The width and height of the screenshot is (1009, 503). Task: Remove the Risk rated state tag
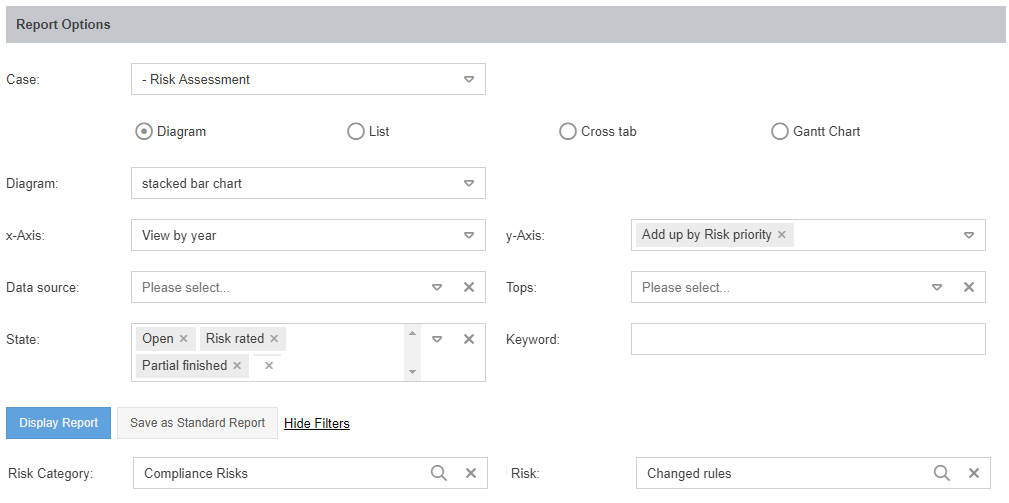tap(274, 339)
